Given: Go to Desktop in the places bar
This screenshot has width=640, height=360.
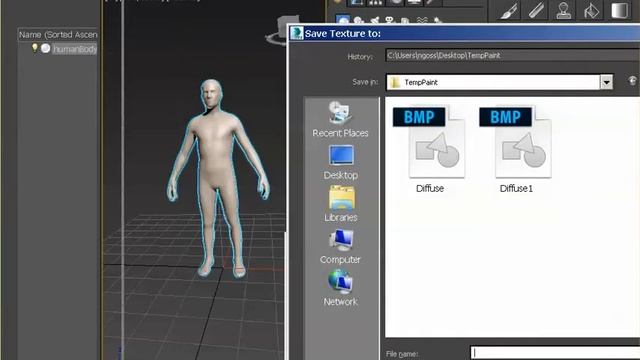Looking at the screenshot, I should tap(340, 162).
